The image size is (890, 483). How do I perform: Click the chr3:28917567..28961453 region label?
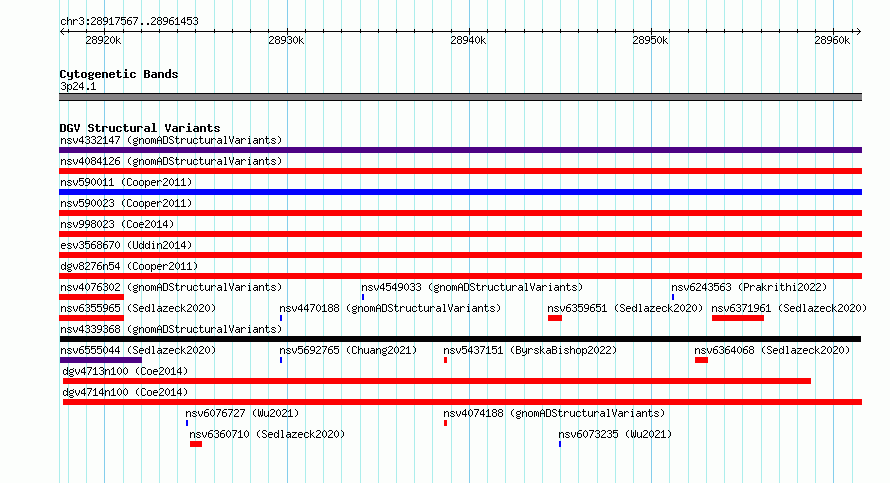pyautogui.click(x=129, y=21)
